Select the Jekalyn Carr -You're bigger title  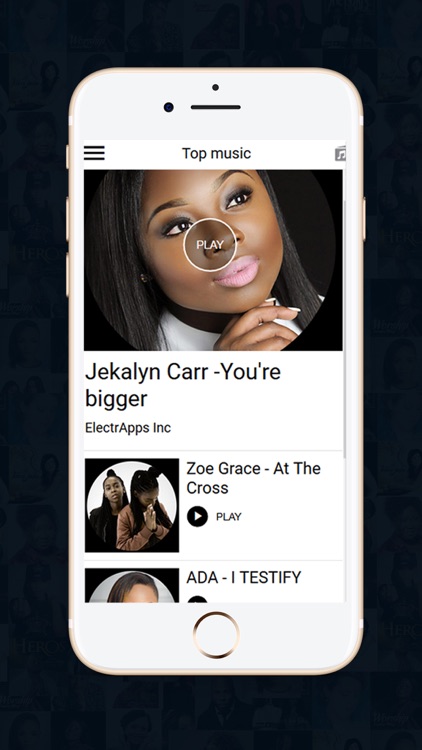point(183,385)
